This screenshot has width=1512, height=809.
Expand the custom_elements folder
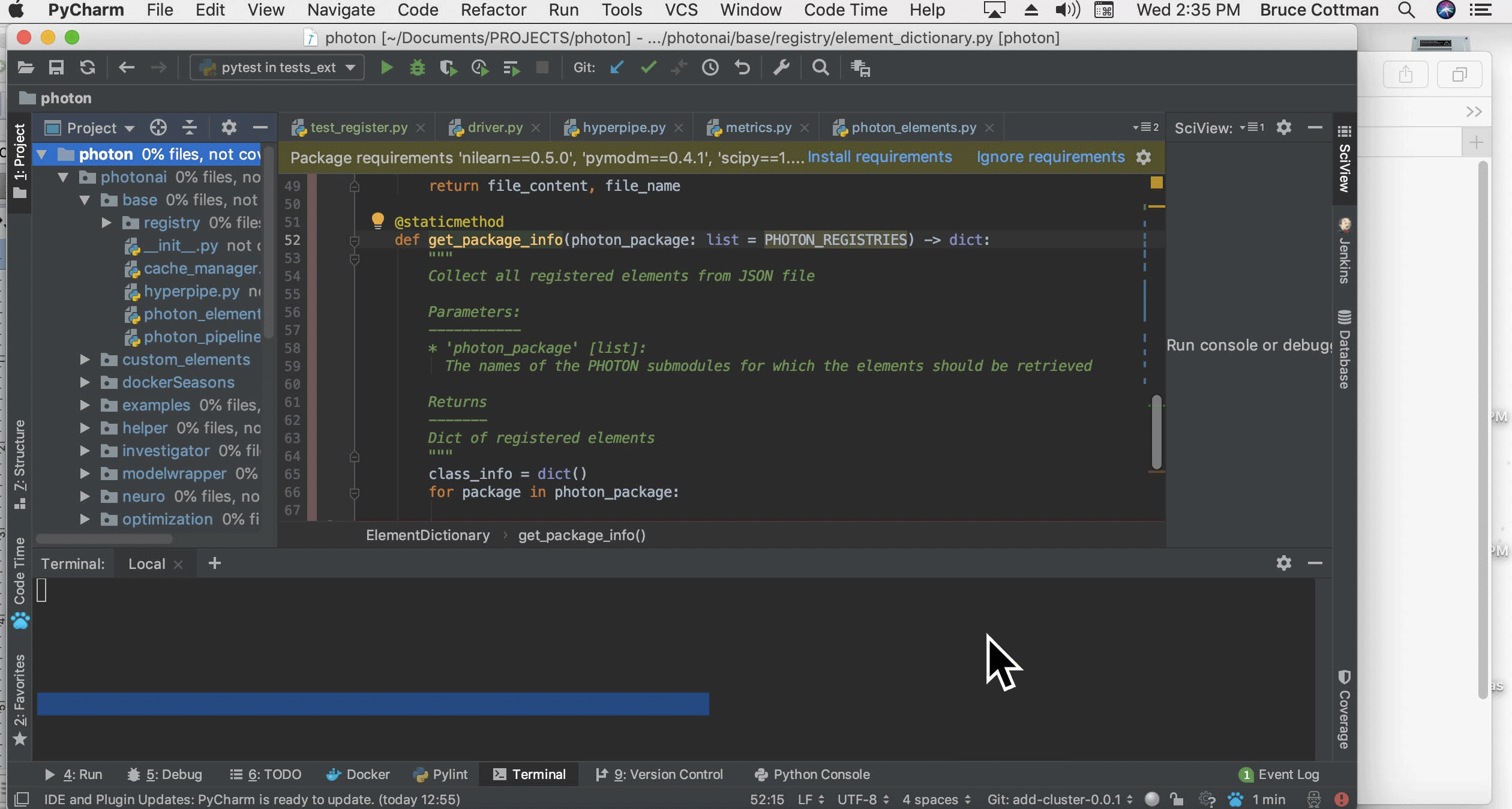tap(85, 359)
